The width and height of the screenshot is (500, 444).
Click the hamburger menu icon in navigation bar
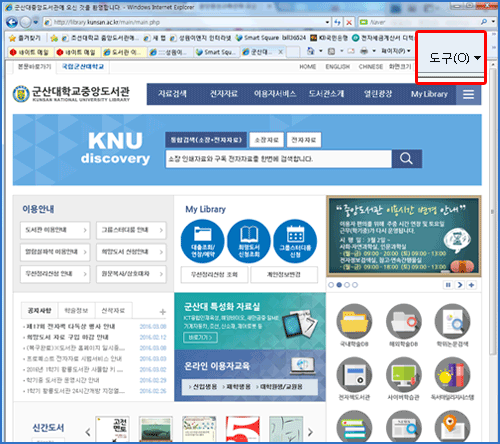click(x=468, y=94)
